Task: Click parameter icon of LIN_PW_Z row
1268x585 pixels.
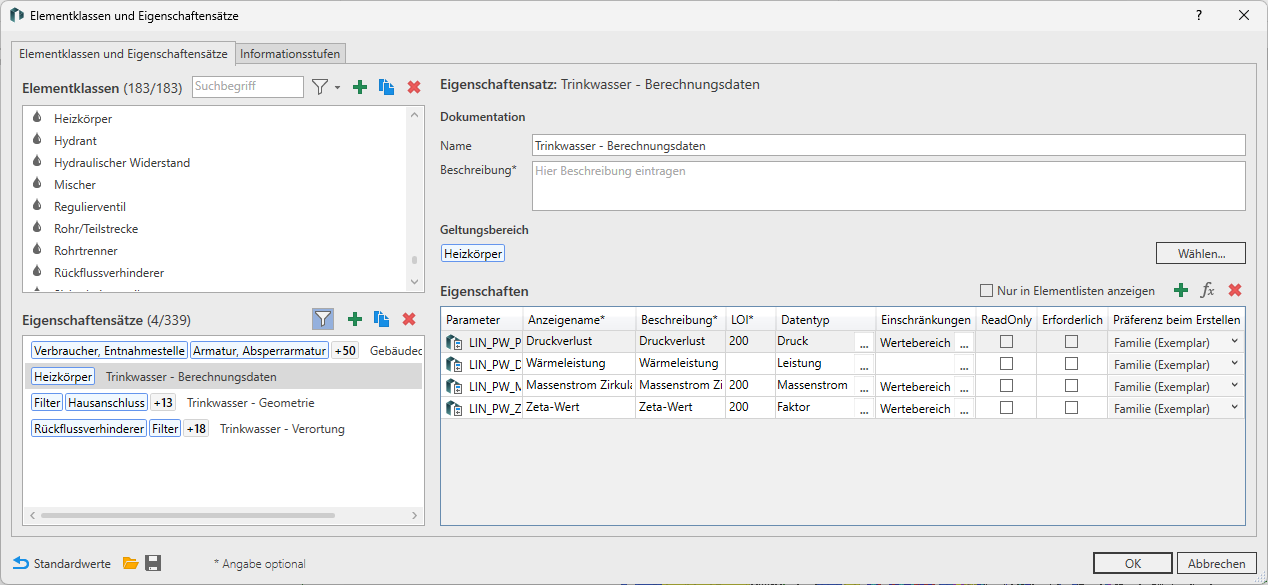Action: pyautogui.click(x=455, y=408)
